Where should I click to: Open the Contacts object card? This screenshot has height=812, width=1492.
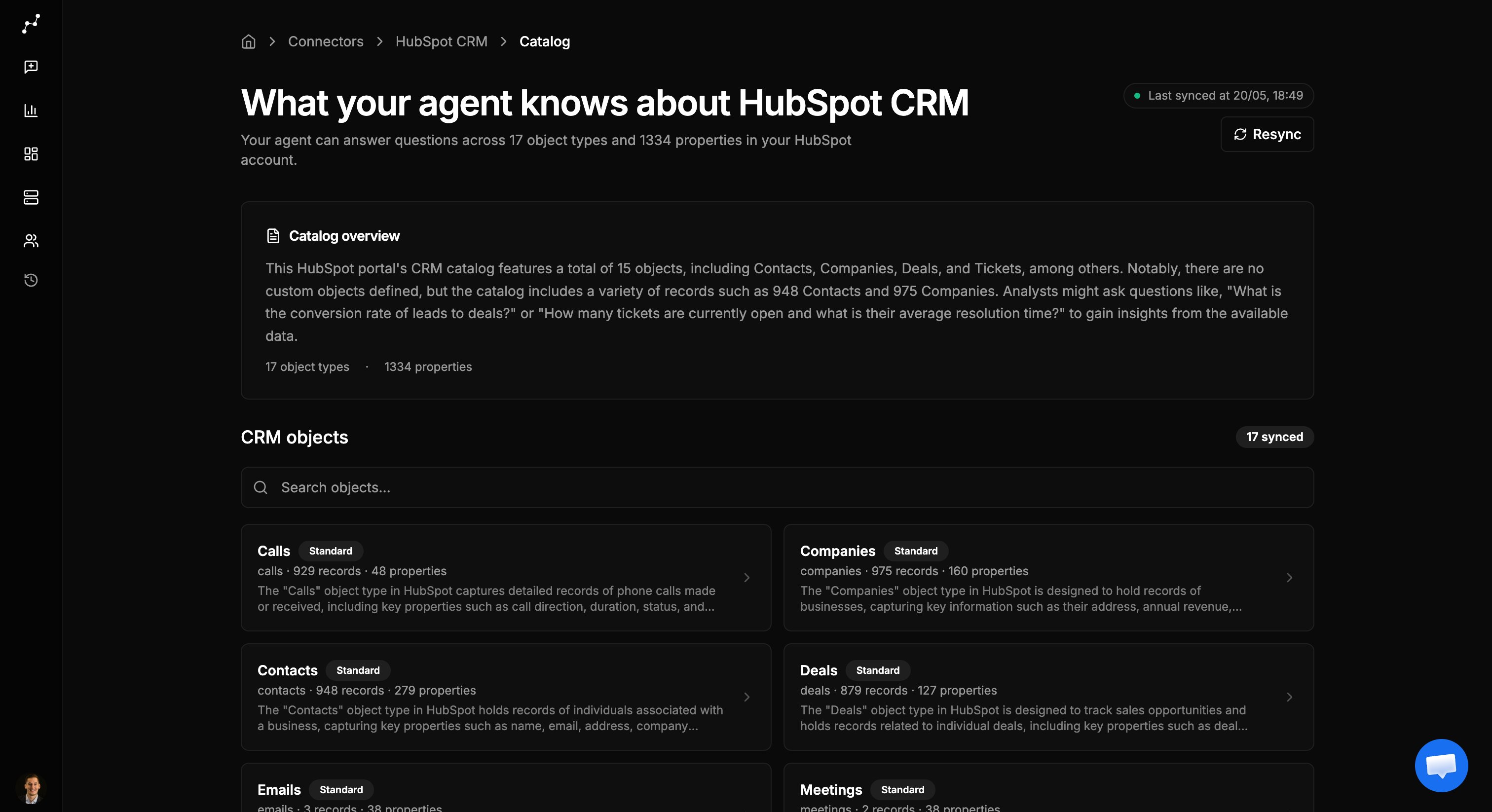click(506, 697)
